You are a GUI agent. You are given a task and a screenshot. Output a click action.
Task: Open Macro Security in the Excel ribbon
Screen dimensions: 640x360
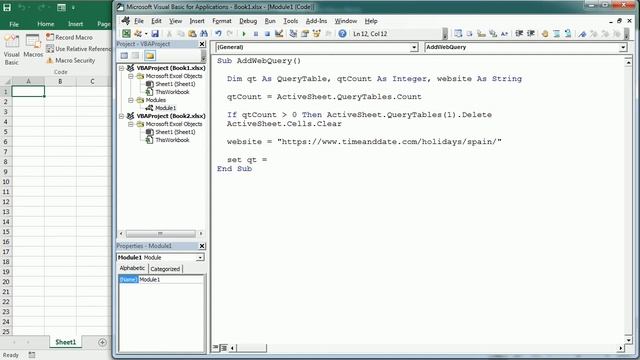[x=71, y=60]
